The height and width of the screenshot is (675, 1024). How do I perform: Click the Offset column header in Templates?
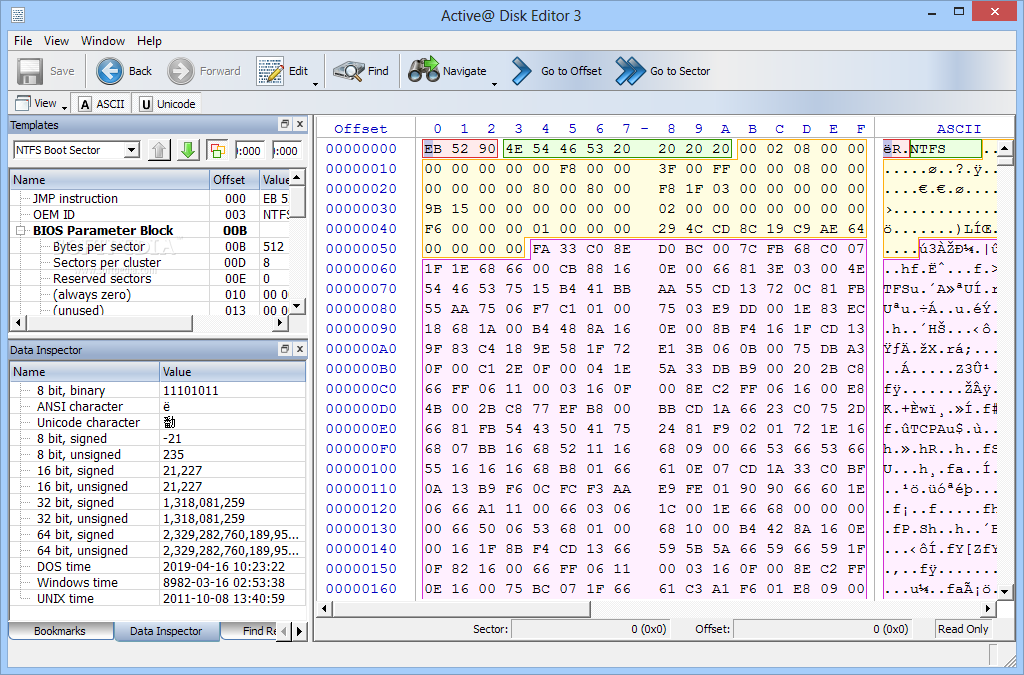click(x=234, y=180)
